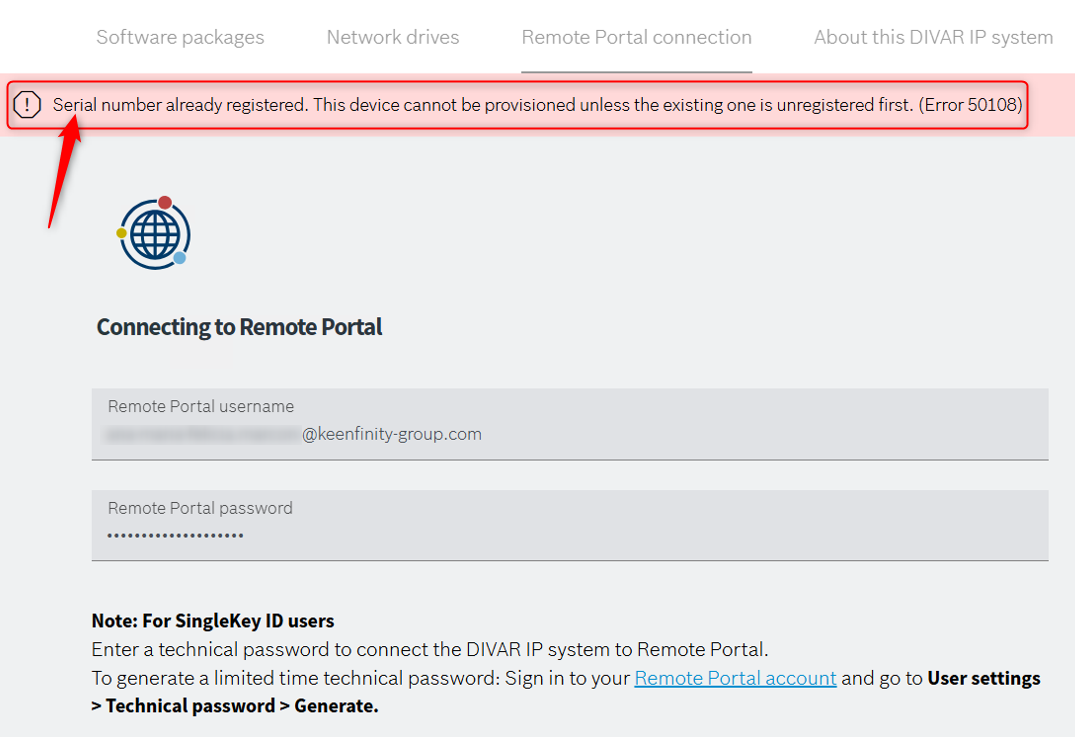Focus the Remote Portal password field
The height and width of the screenshot is (737, 1075).
coord(570,525)
